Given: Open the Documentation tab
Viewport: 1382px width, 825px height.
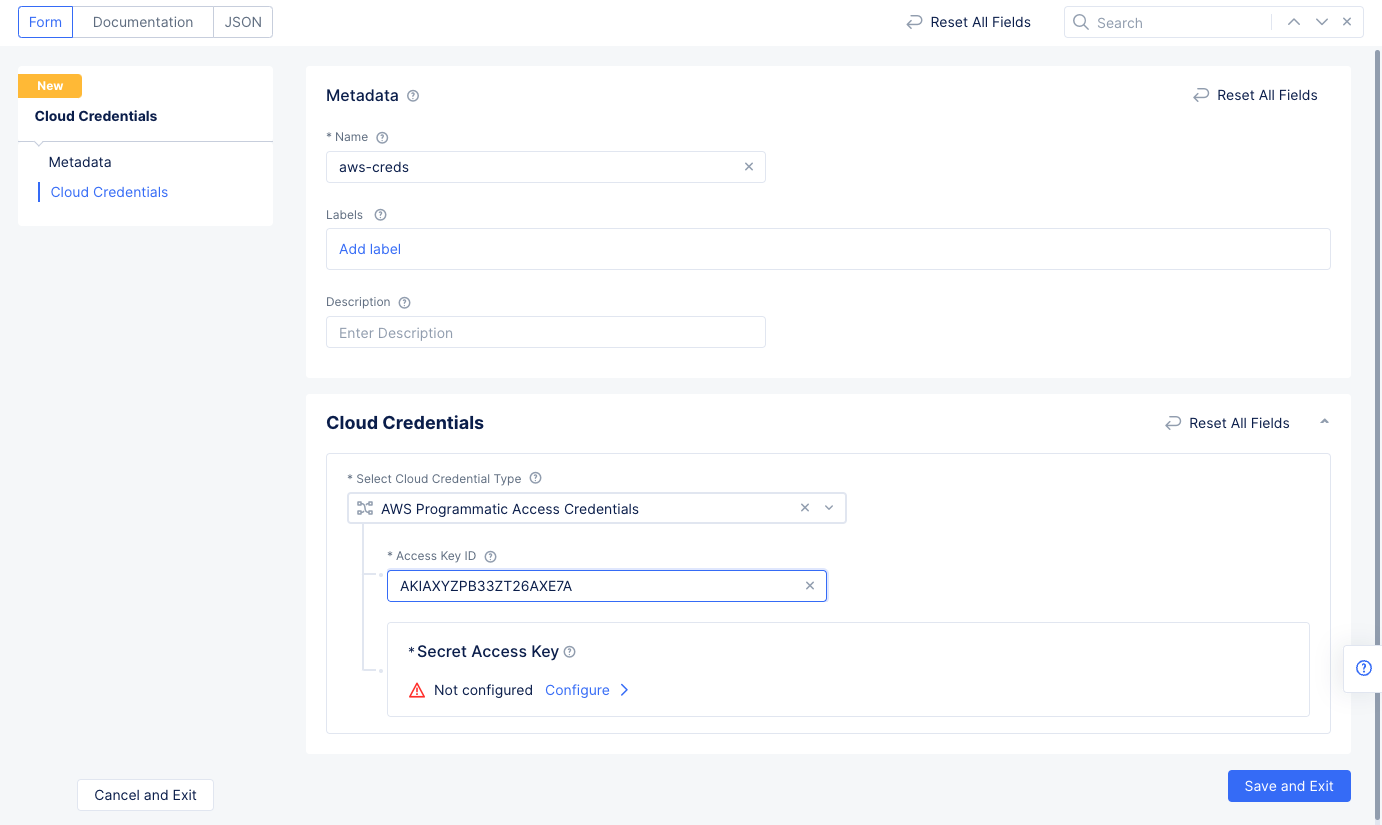Looking at the screenshot, I should pos(142,21).
